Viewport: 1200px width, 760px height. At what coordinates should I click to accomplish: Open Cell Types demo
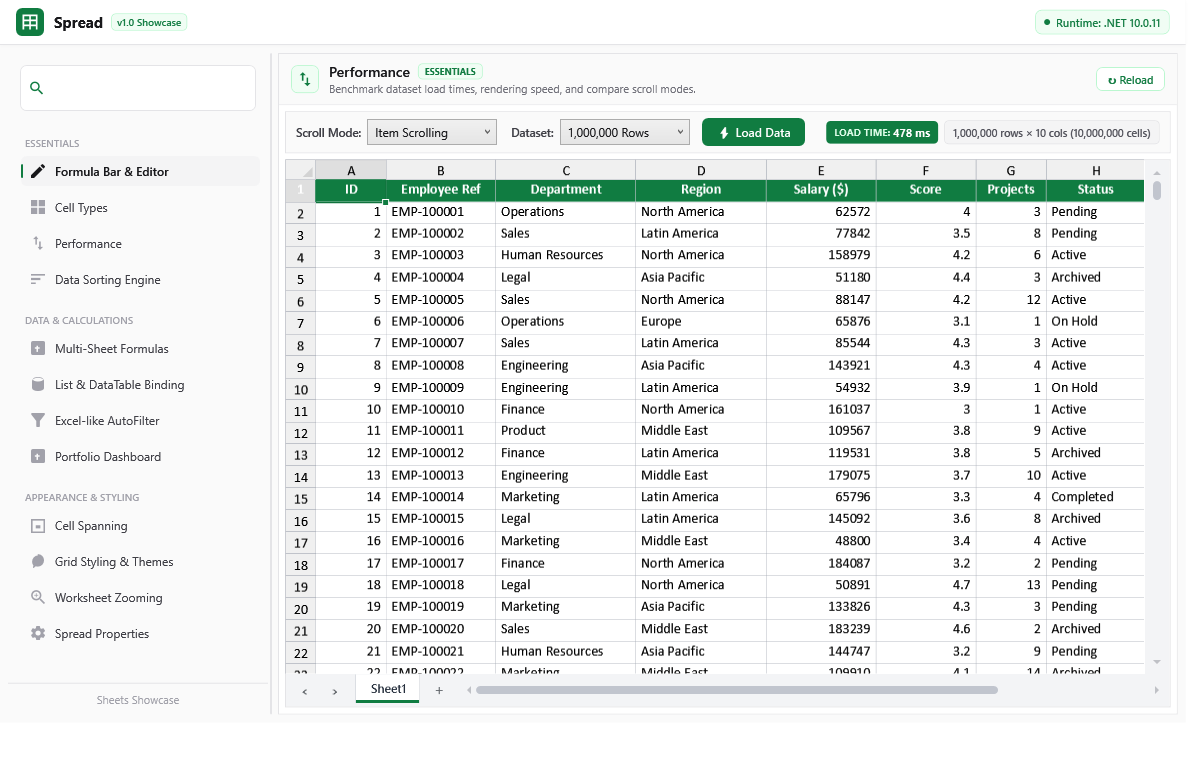(140, 208)
